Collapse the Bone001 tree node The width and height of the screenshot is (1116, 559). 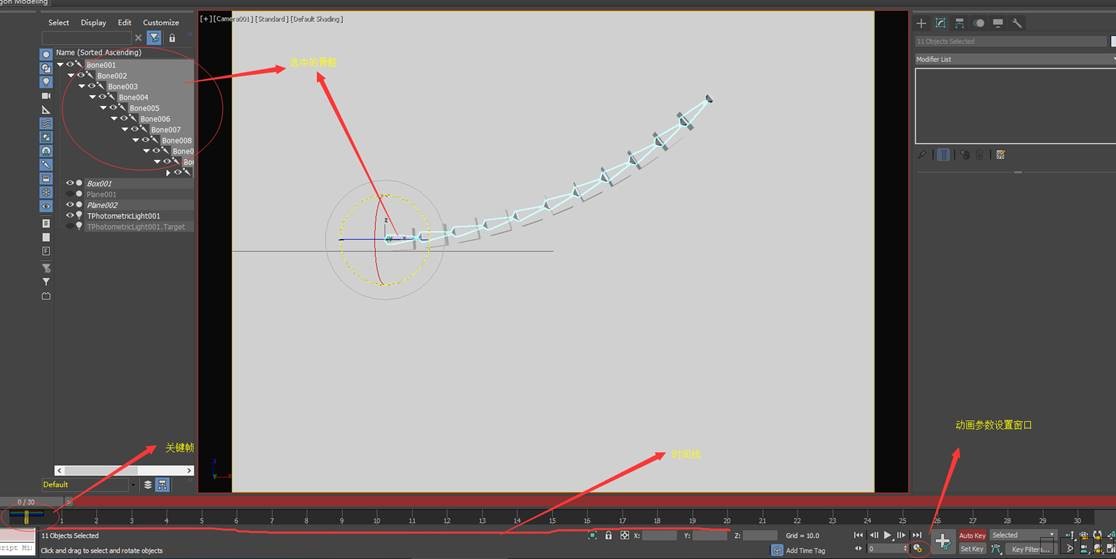tap(60, 65)
